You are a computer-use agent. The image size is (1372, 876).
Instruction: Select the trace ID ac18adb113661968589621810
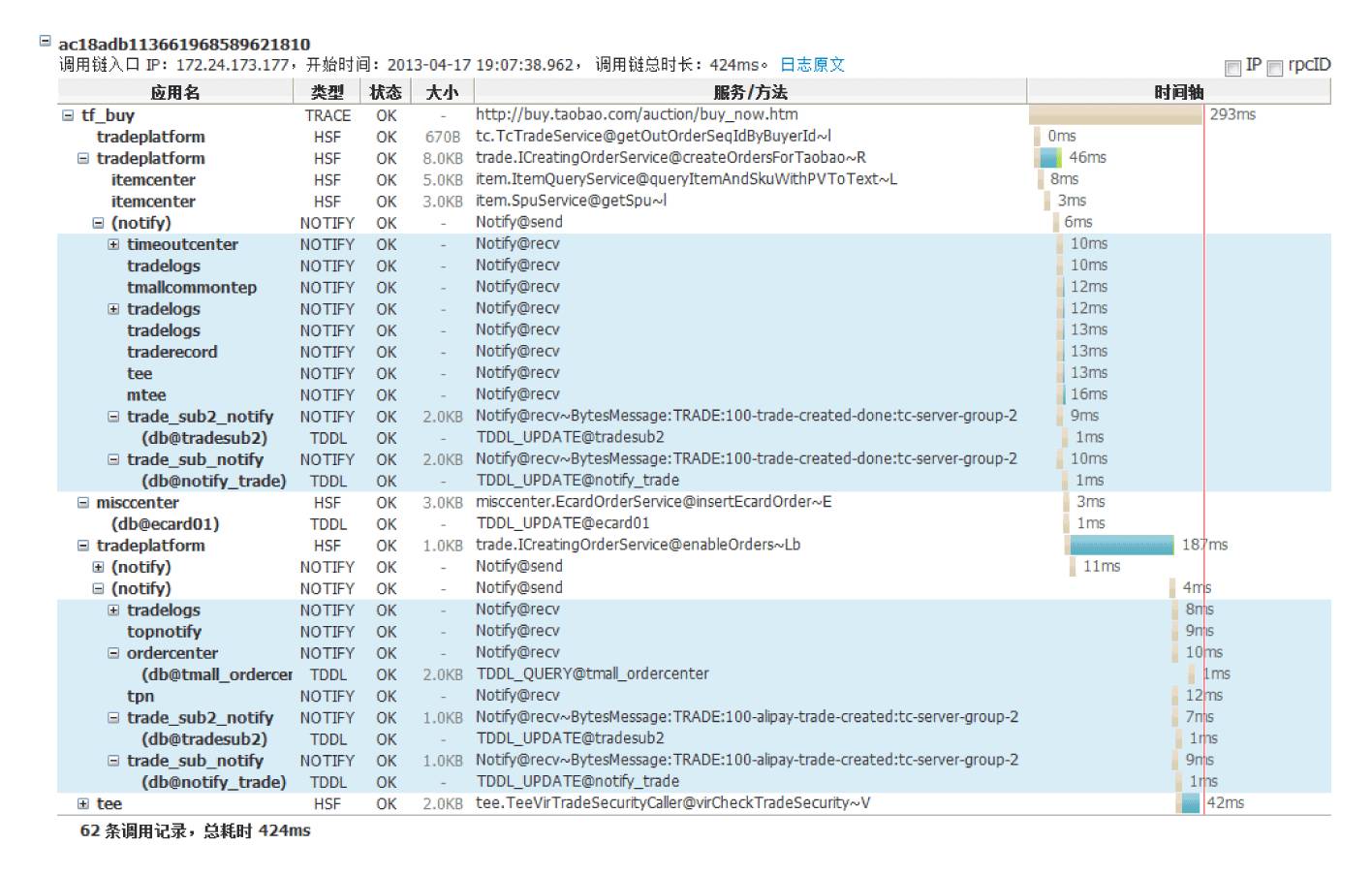(x=184, y=45)
